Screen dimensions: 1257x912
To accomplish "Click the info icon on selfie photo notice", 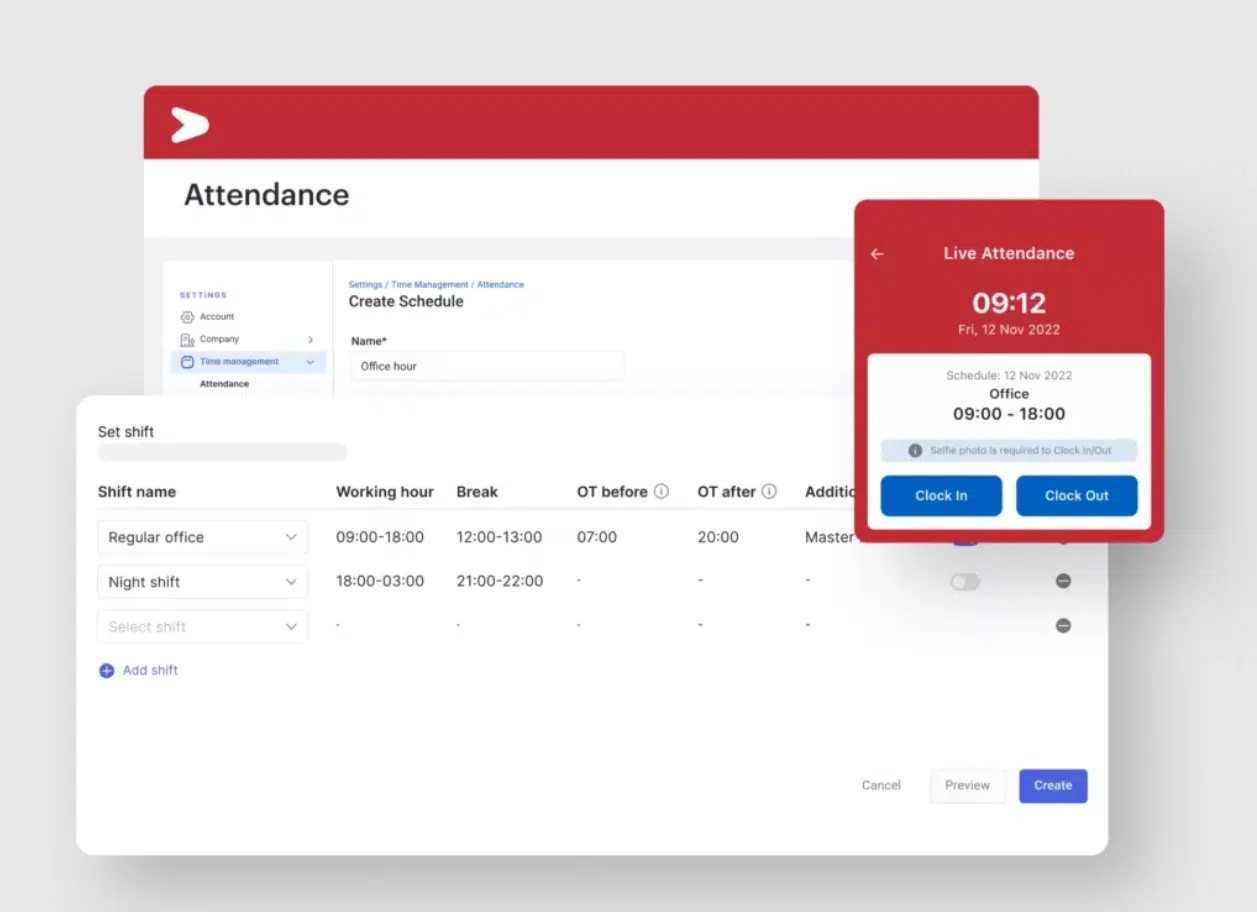I will coord(914,450).
